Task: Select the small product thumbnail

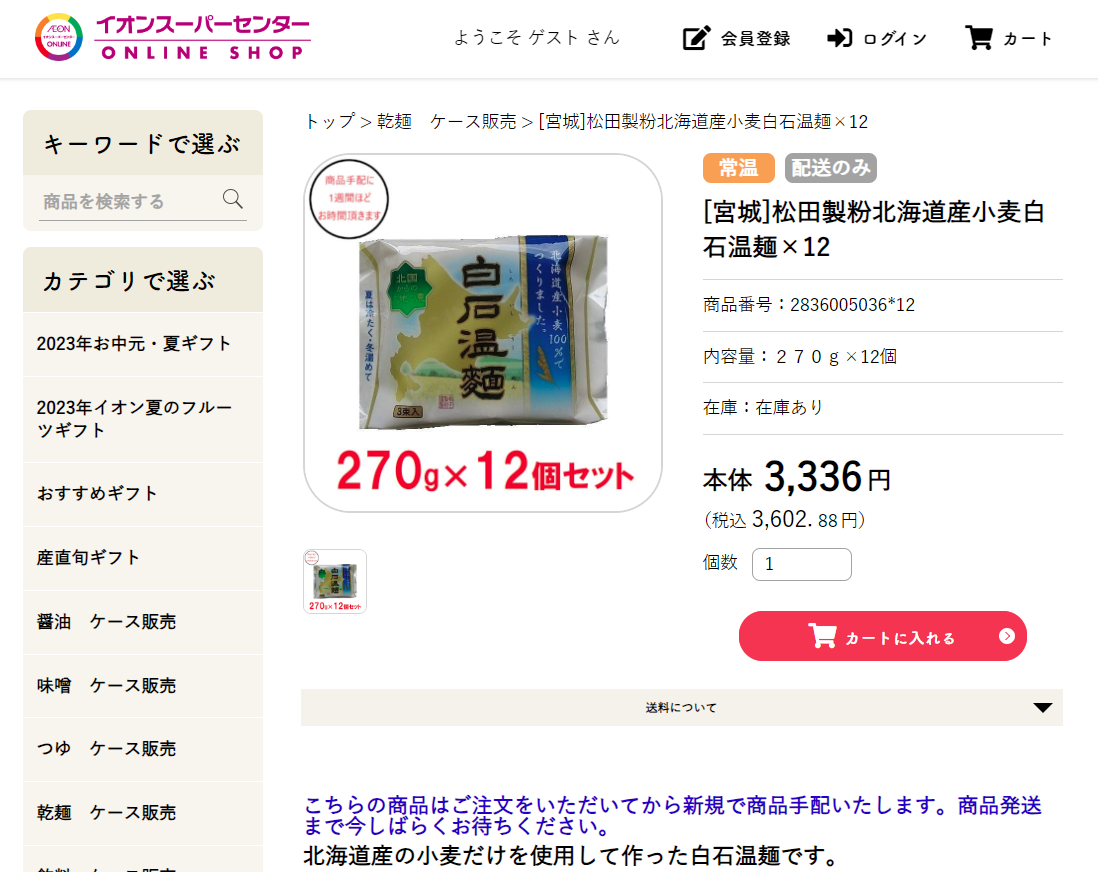Action: 335,581
